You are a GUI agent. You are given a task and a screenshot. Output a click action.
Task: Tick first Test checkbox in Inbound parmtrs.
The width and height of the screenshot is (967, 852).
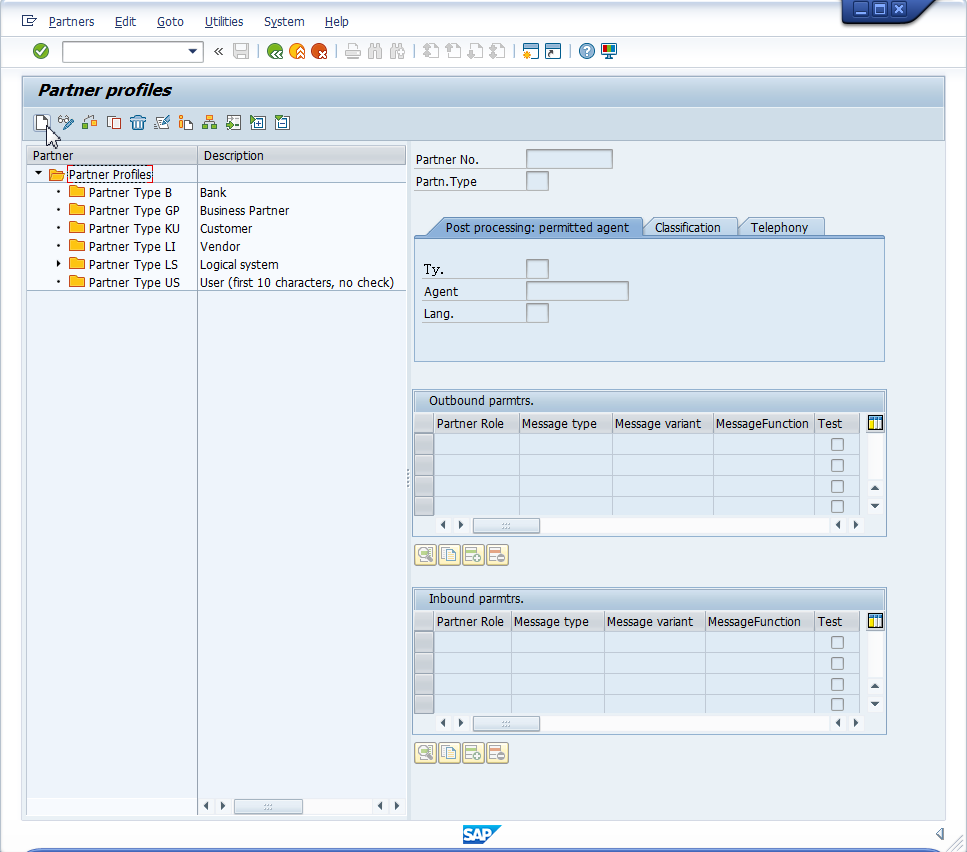[837, 642]
